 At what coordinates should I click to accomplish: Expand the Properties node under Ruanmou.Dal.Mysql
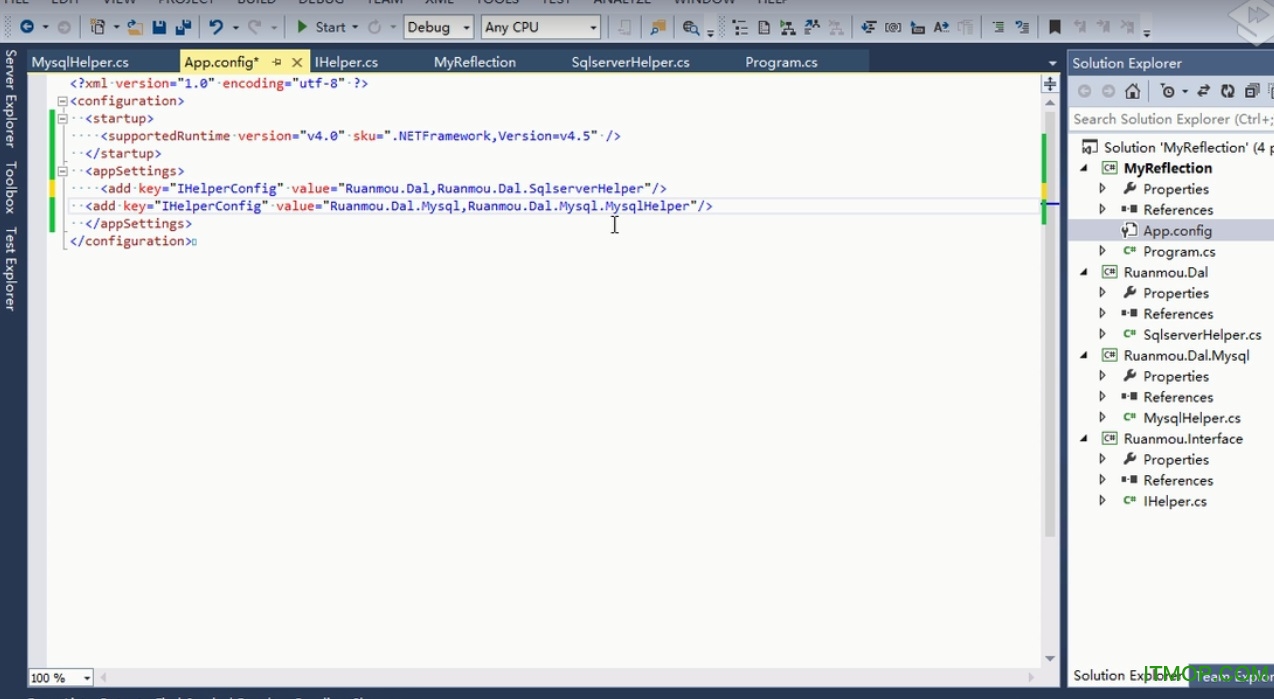(x=1102, y=376)
